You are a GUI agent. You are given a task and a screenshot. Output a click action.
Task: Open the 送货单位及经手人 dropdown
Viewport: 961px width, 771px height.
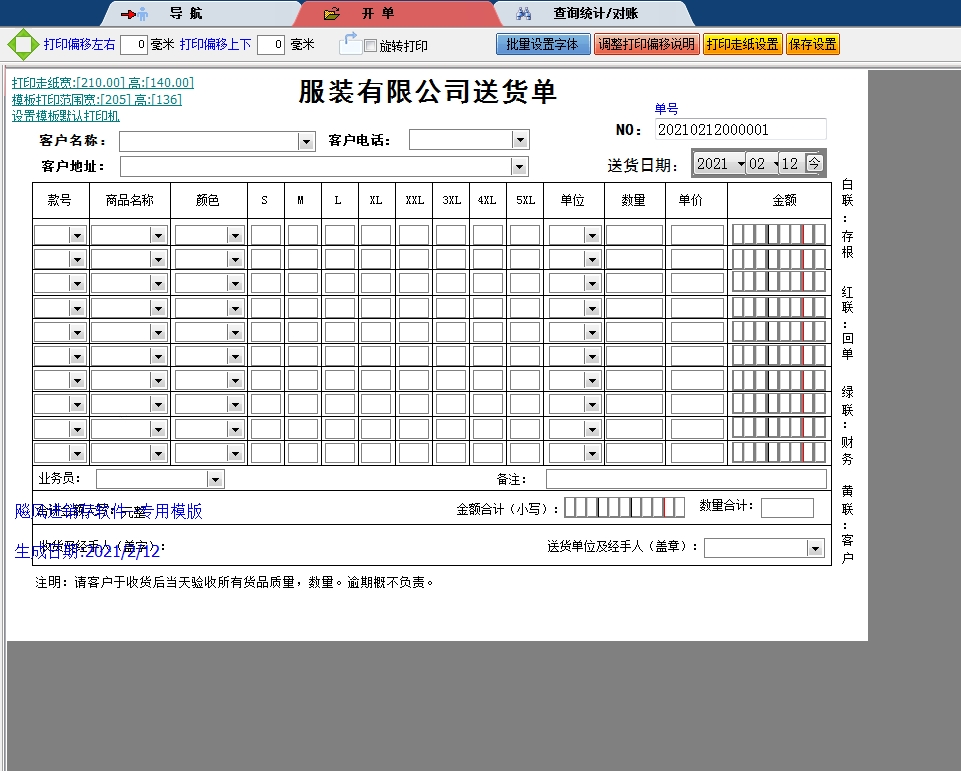(x=815, y=548)
